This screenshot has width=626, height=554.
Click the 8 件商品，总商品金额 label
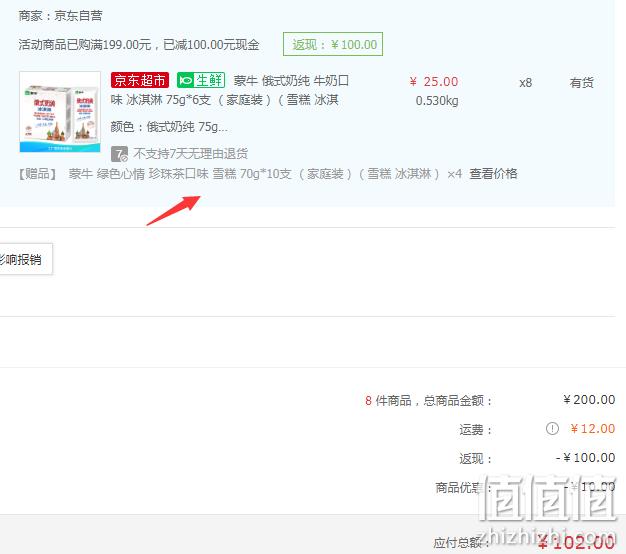(428, 400)
